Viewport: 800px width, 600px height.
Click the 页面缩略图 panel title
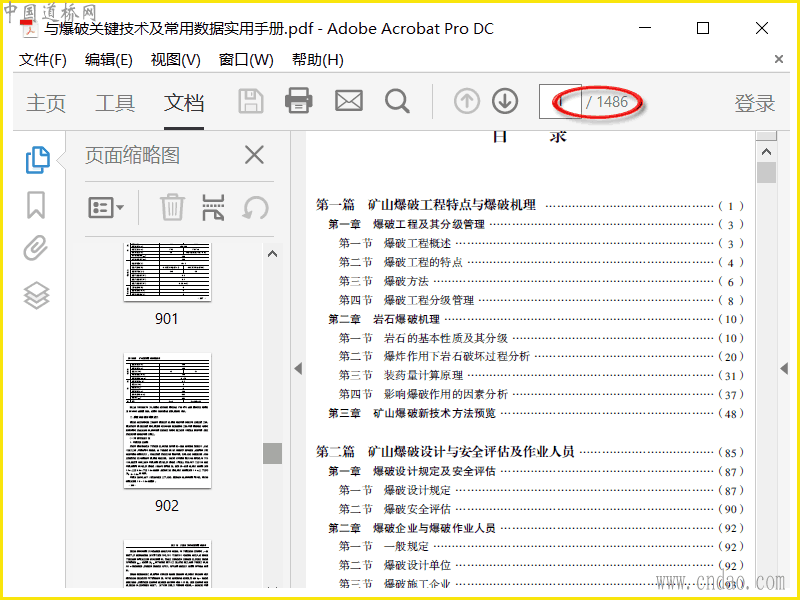[x=132, y=155]
